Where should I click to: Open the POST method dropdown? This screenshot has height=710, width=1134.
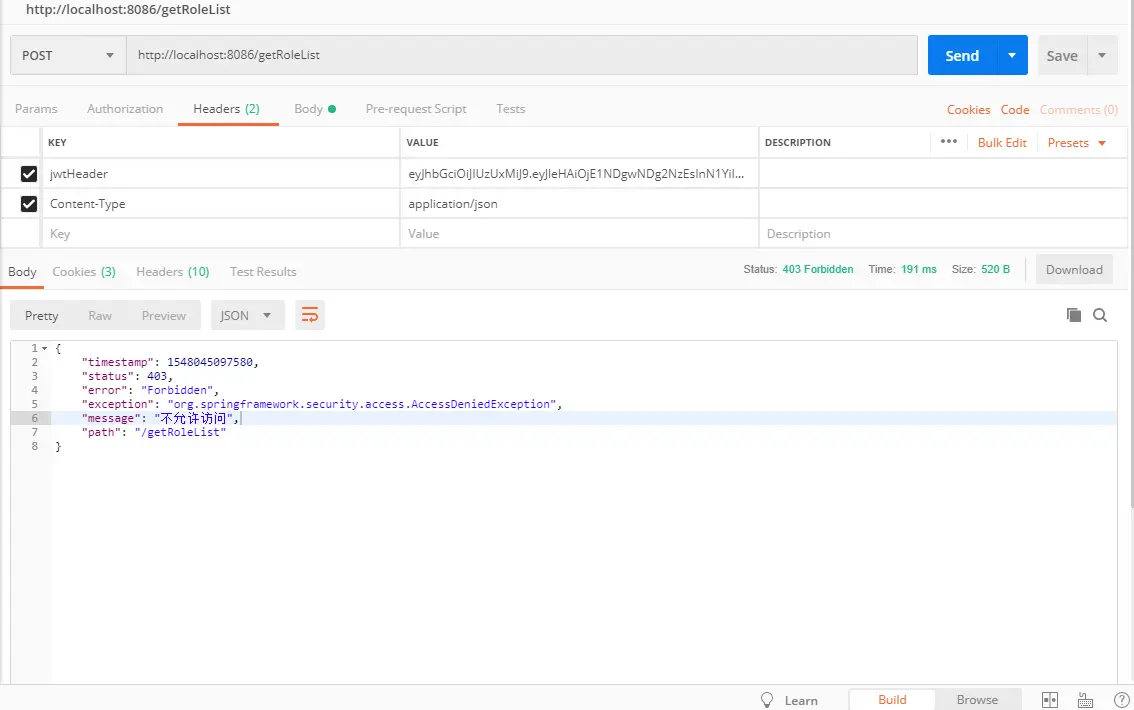coord(68,56)
